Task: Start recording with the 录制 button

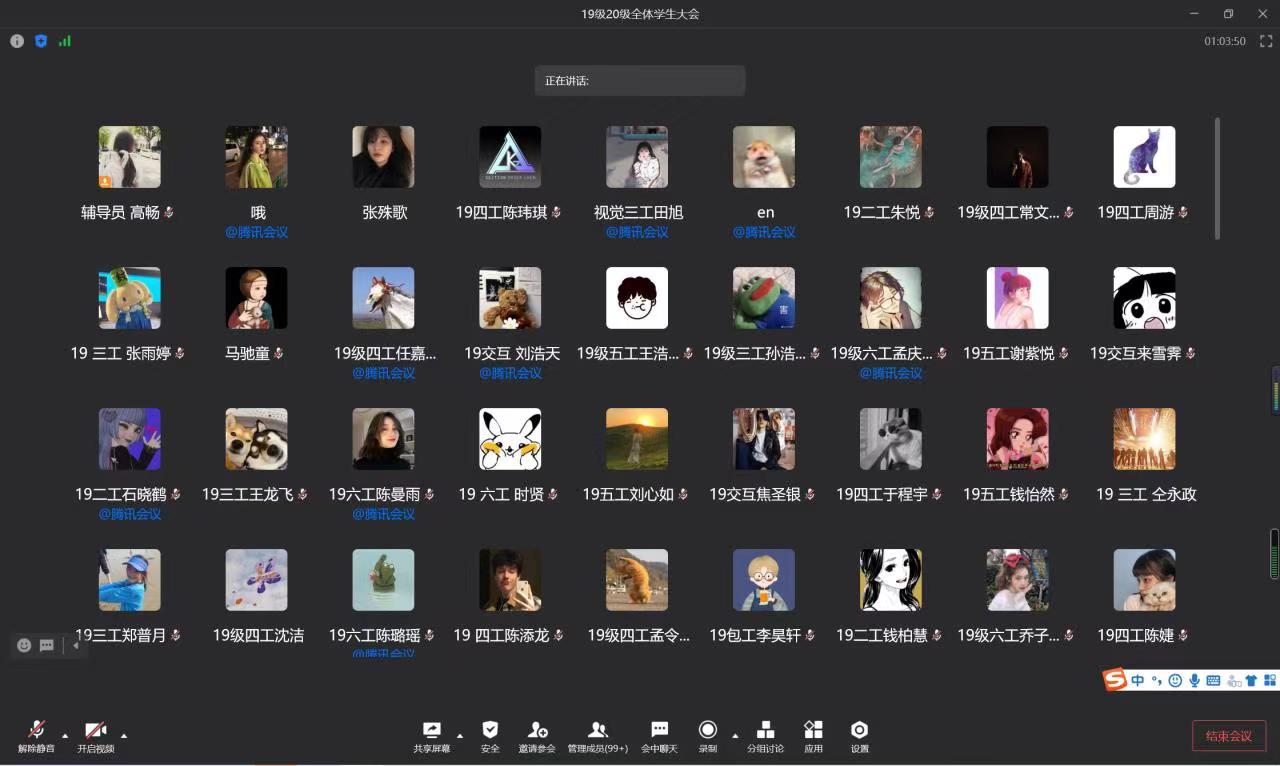Action: (708, 735)
